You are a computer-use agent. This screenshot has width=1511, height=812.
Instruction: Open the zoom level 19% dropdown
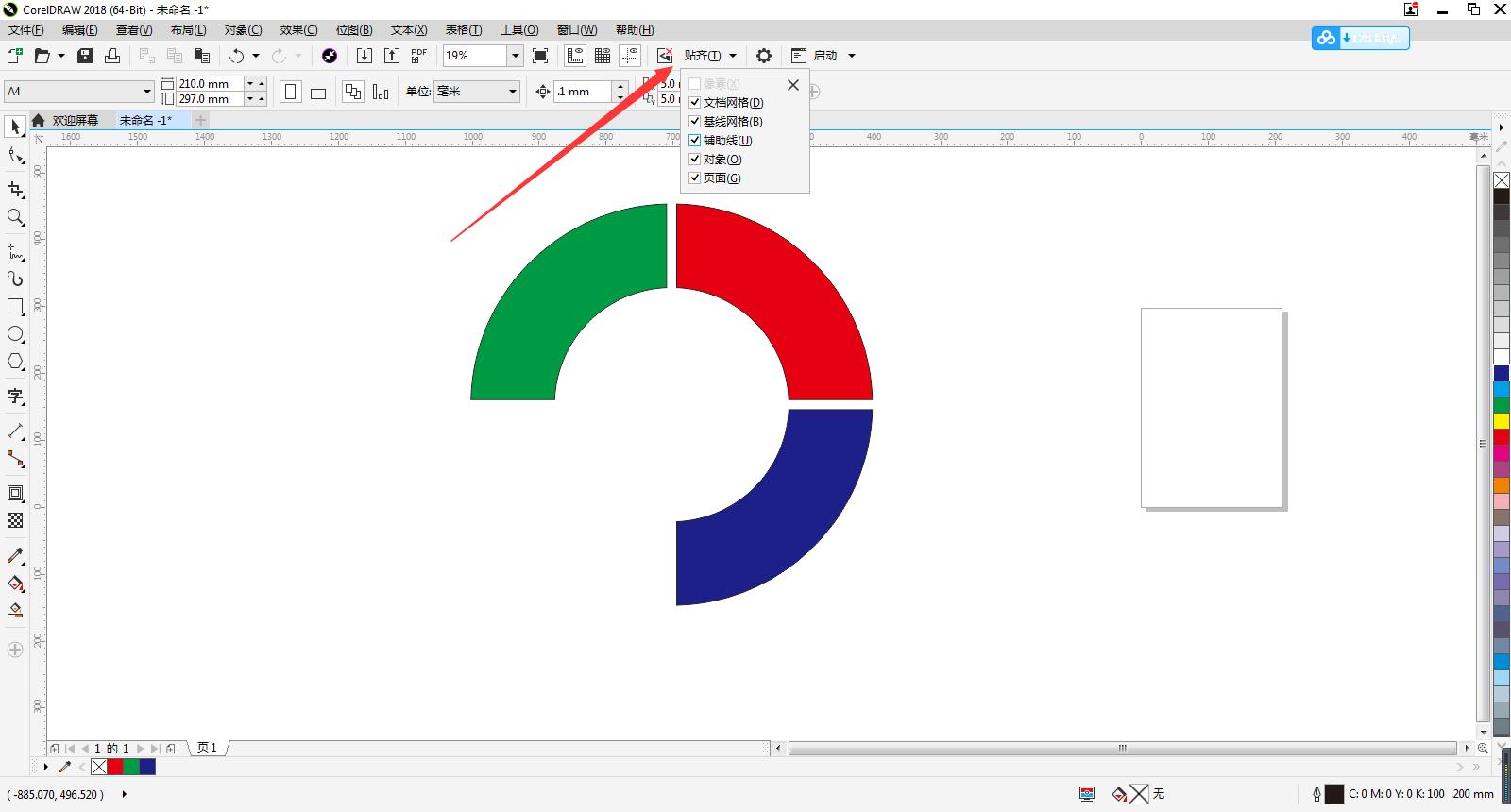(516, 56)
